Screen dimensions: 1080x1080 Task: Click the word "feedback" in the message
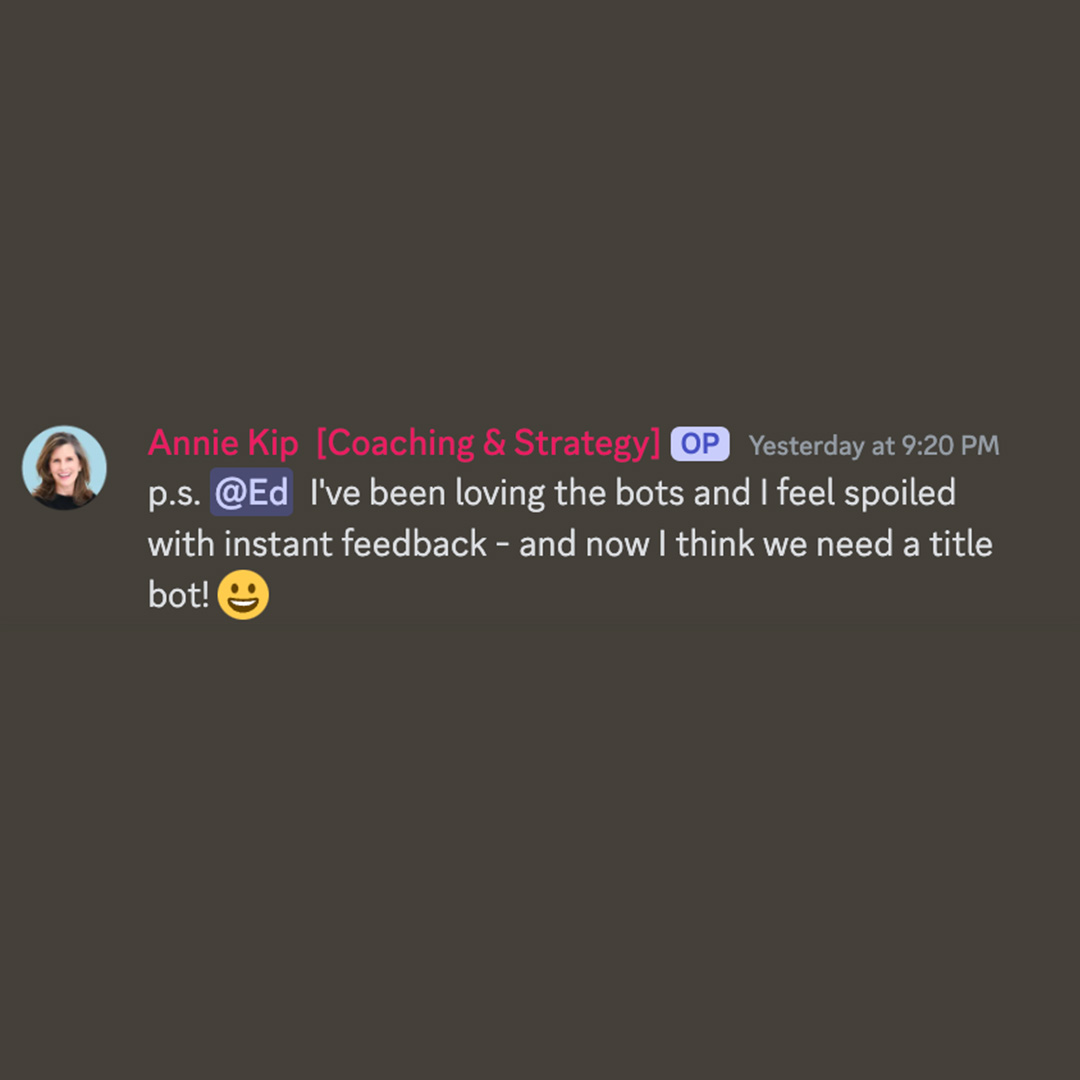point(415,544)
